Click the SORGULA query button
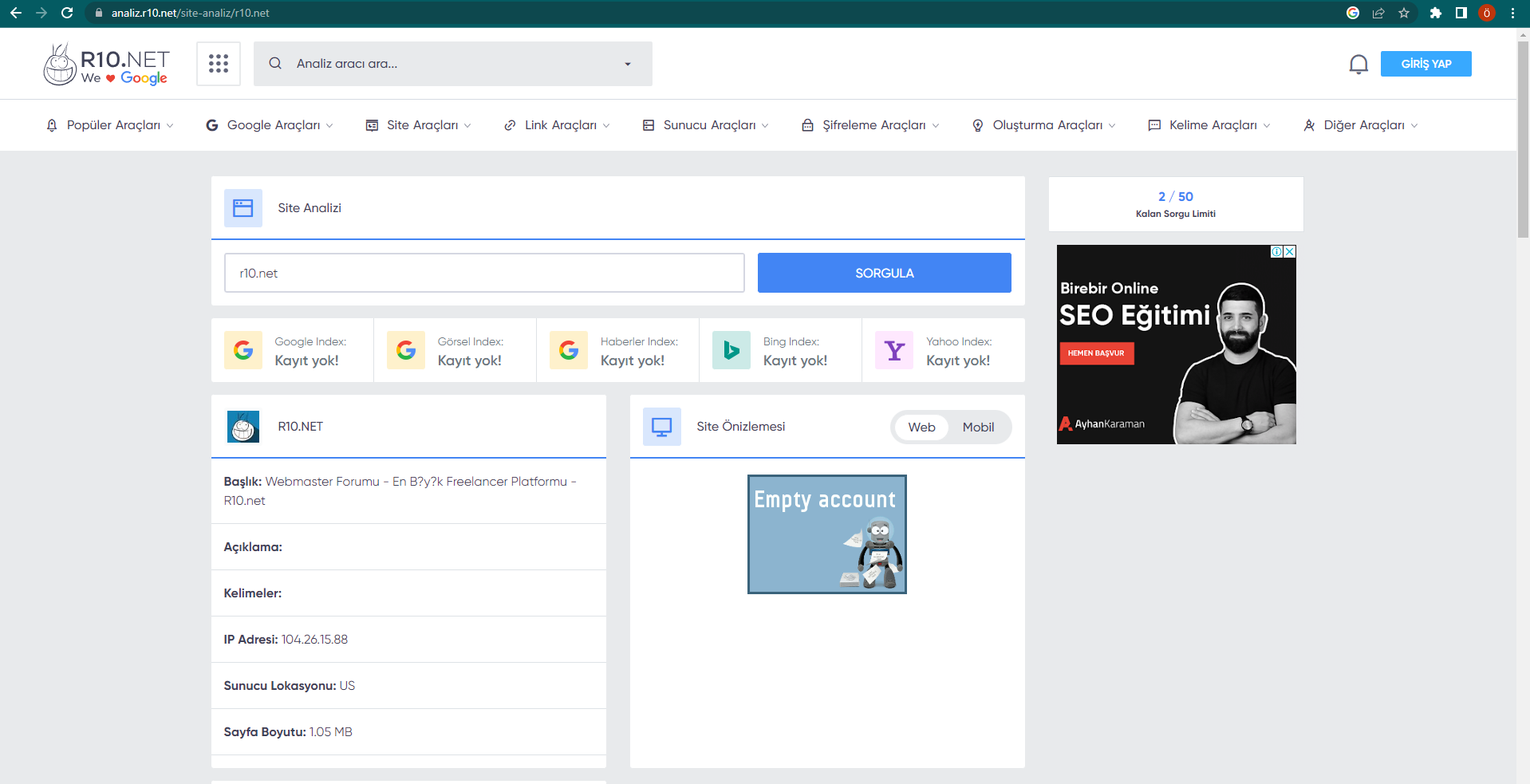The height and width of the screenshot is (784, 1530). [x=885, y=273]
